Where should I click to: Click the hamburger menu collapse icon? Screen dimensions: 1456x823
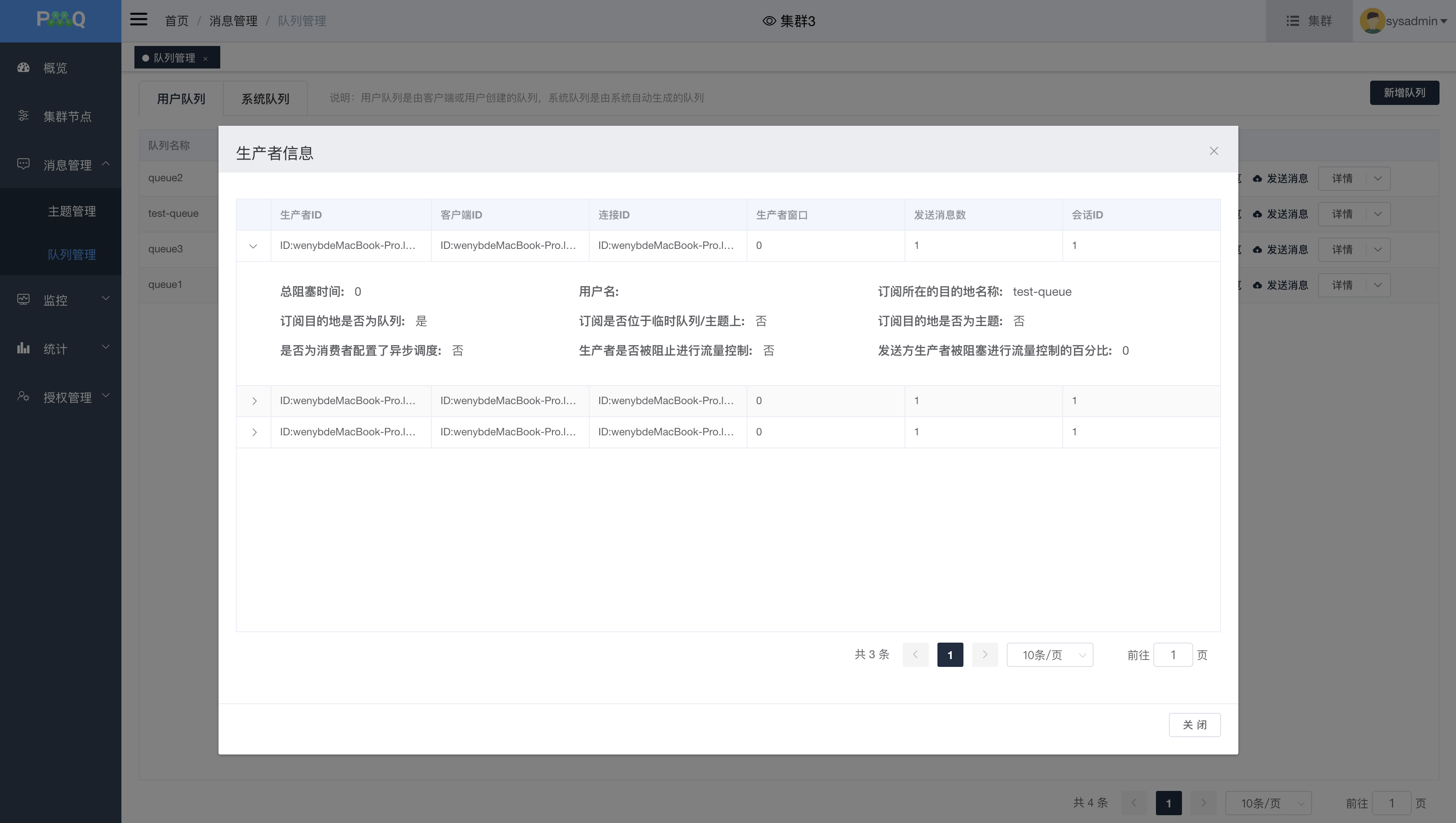[x=138, y=20]
